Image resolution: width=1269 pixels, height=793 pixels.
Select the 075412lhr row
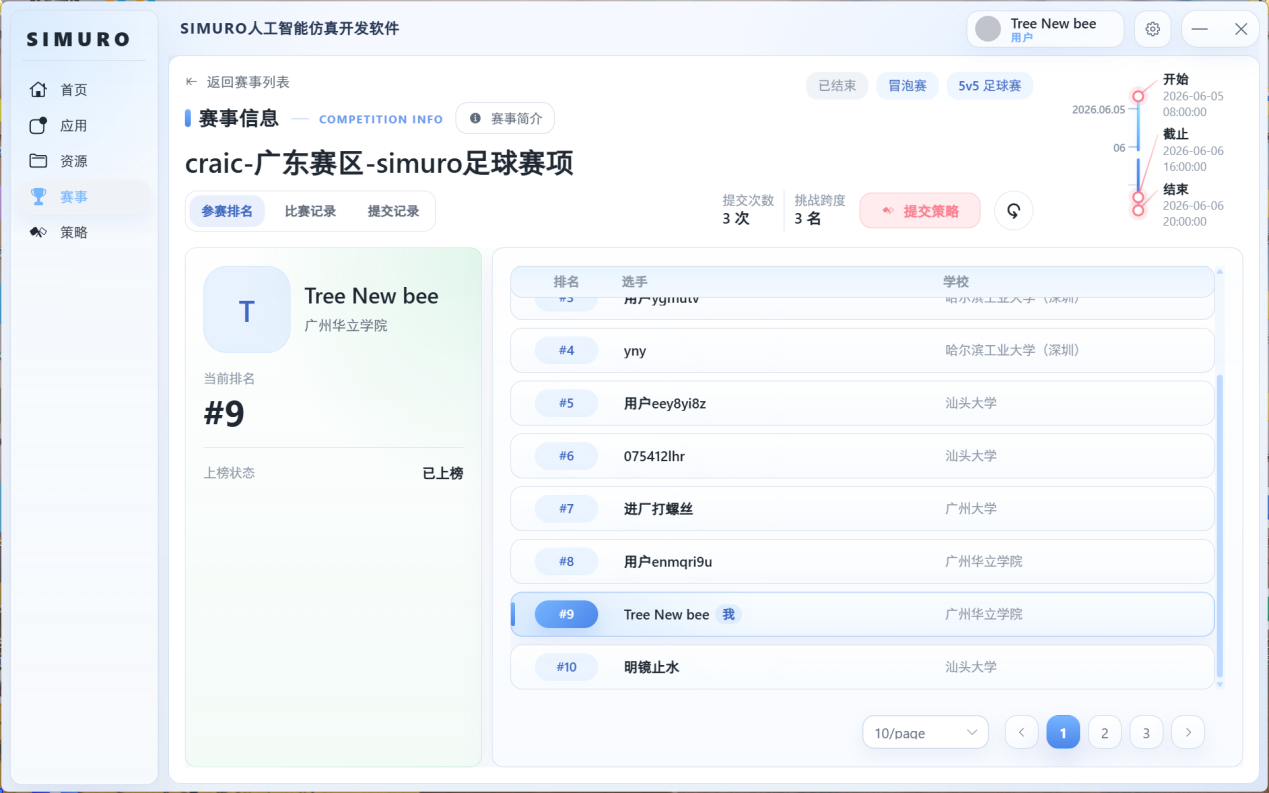point(862,456)
